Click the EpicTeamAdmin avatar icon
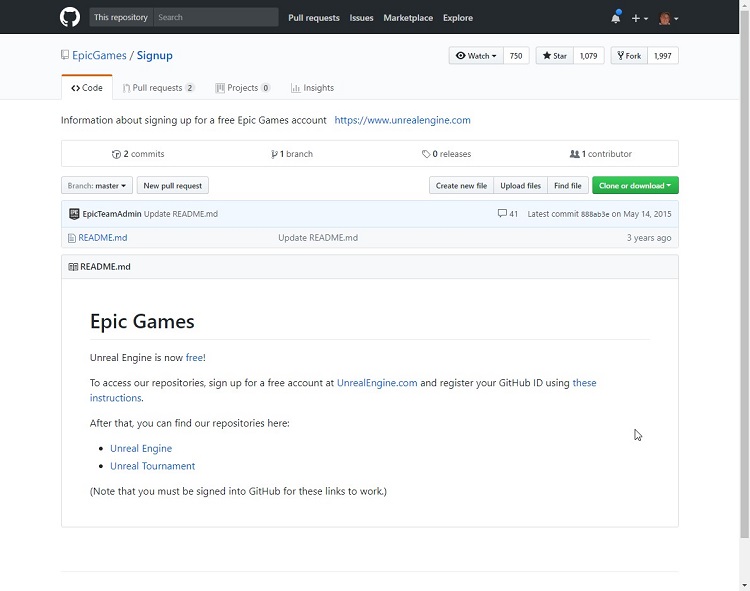750x591 pixels. [x=74, y=214]
